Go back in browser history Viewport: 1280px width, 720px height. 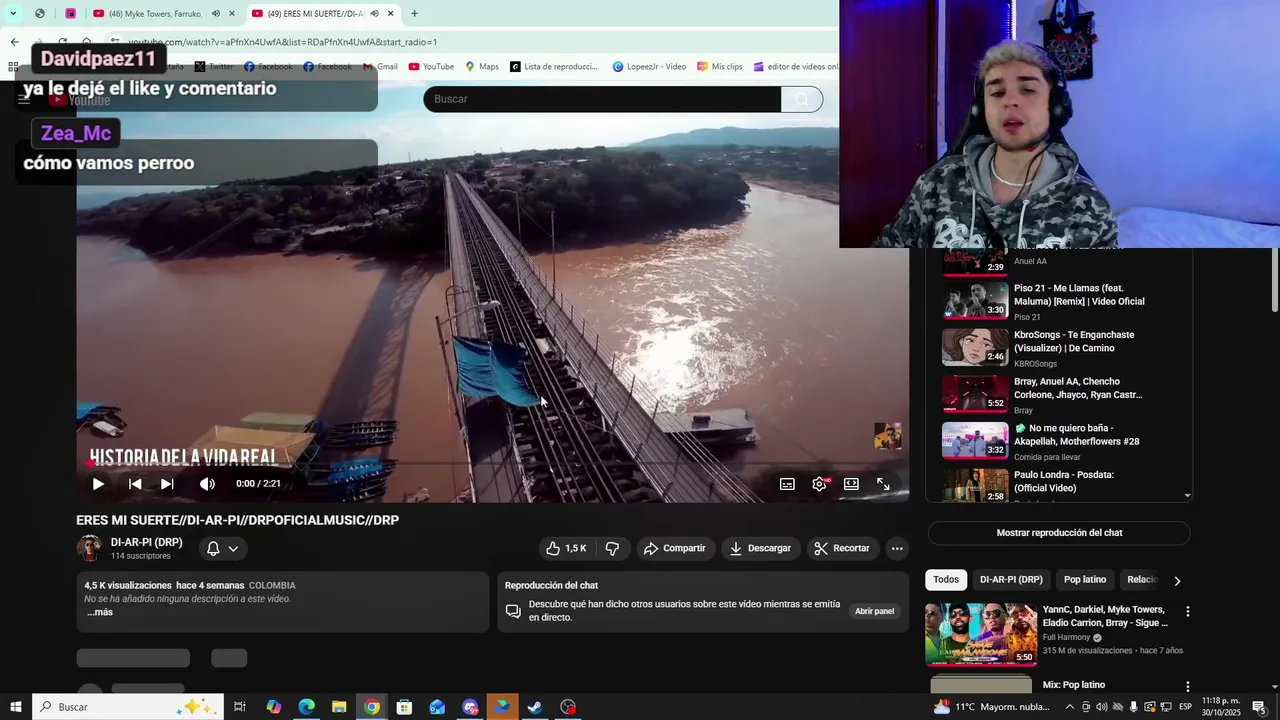coord(14,42)
